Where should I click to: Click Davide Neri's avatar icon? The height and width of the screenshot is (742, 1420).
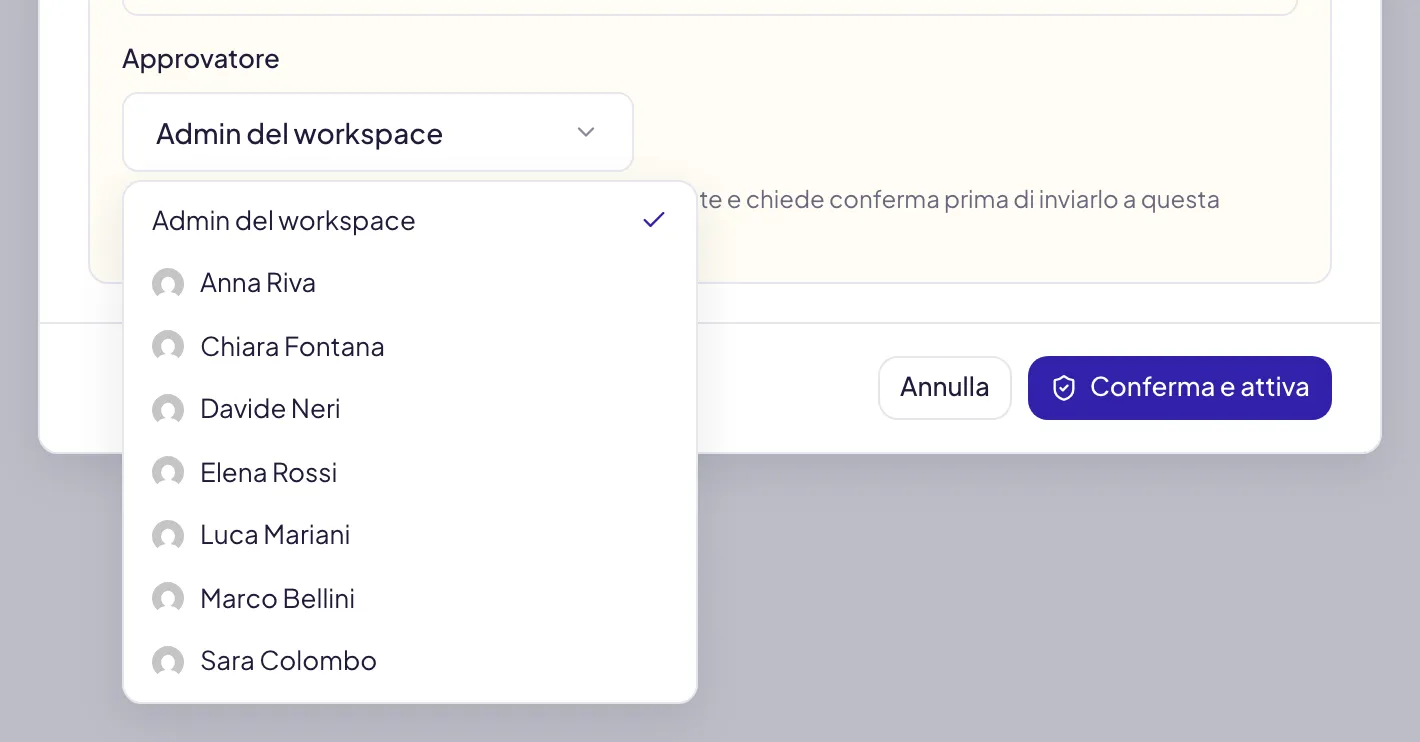pos(168,410)
